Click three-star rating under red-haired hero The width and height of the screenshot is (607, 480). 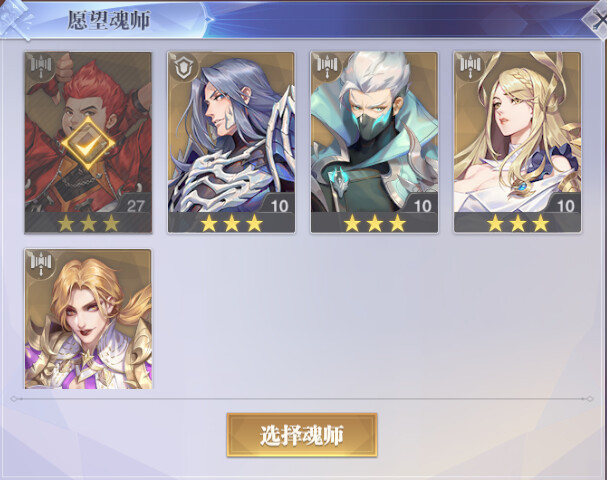point(88,223)
